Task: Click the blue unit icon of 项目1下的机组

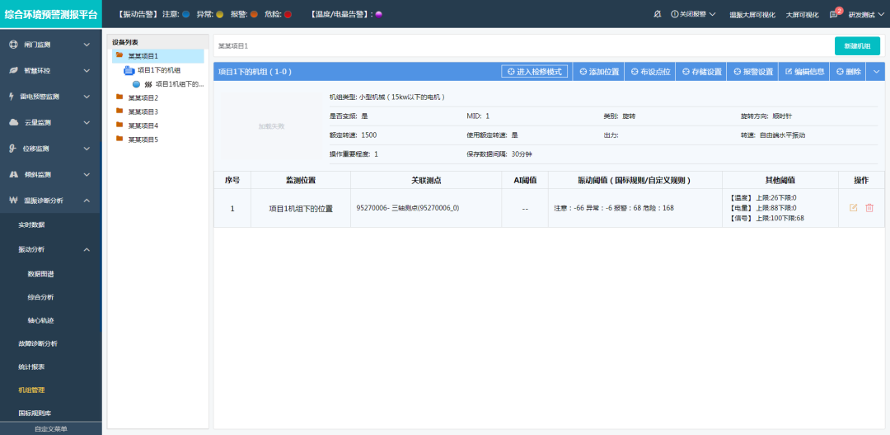Action: (129, 70)
